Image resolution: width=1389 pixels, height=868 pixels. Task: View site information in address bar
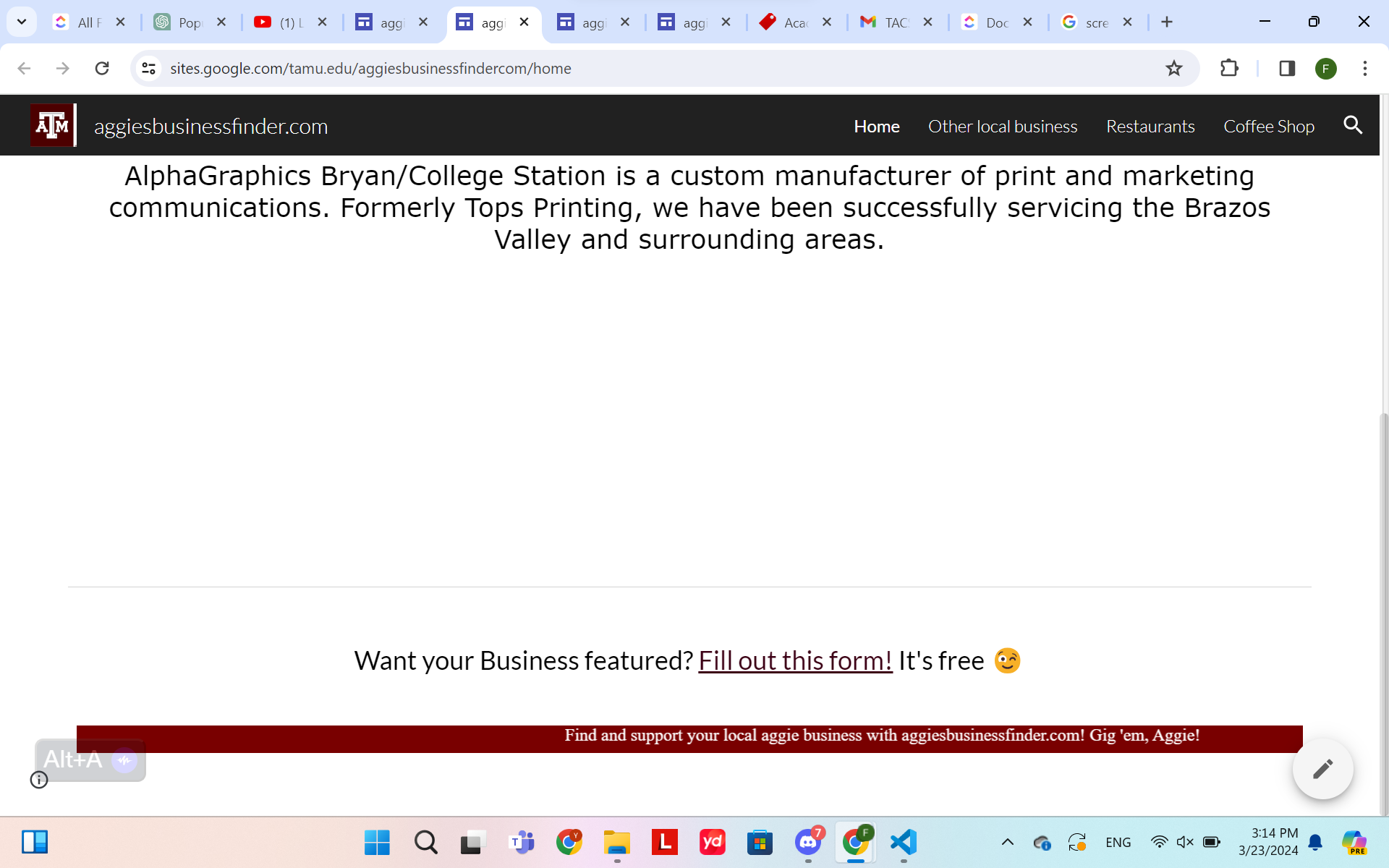coord(149,68)
